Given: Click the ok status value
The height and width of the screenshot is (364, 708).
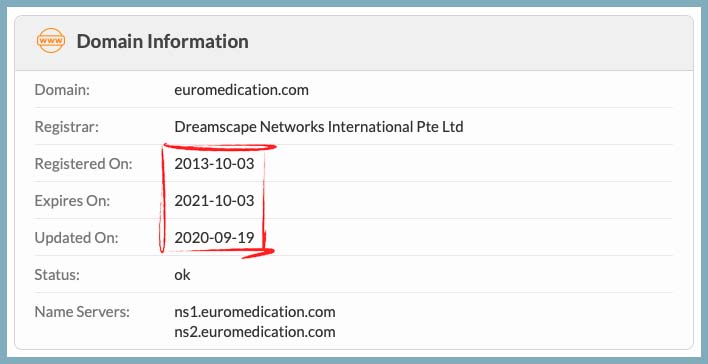Looking at the screenshot, I should tap(182, 275).
